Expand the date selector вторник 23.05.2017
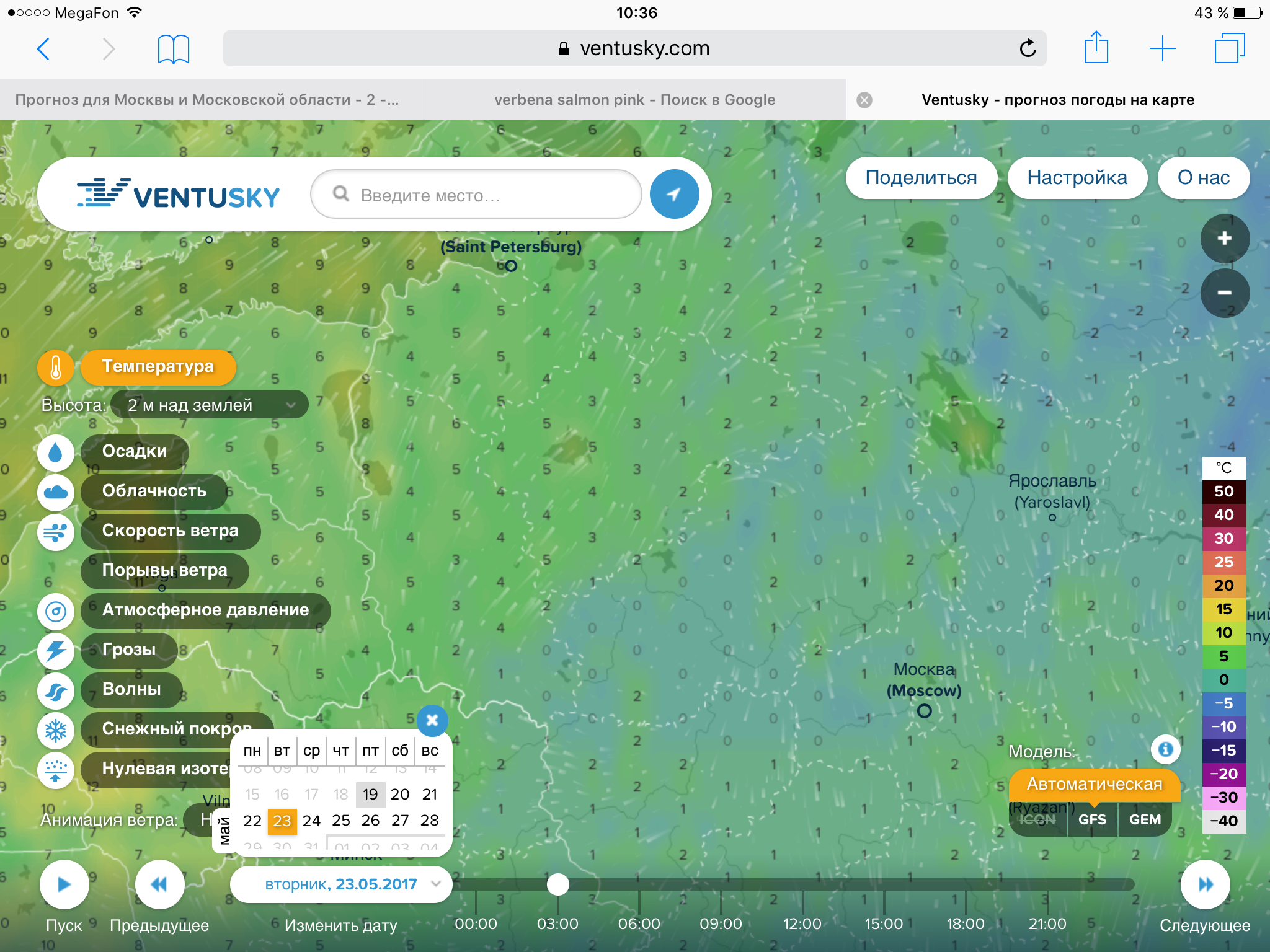 pyautogui.click(x=340, y=884)
